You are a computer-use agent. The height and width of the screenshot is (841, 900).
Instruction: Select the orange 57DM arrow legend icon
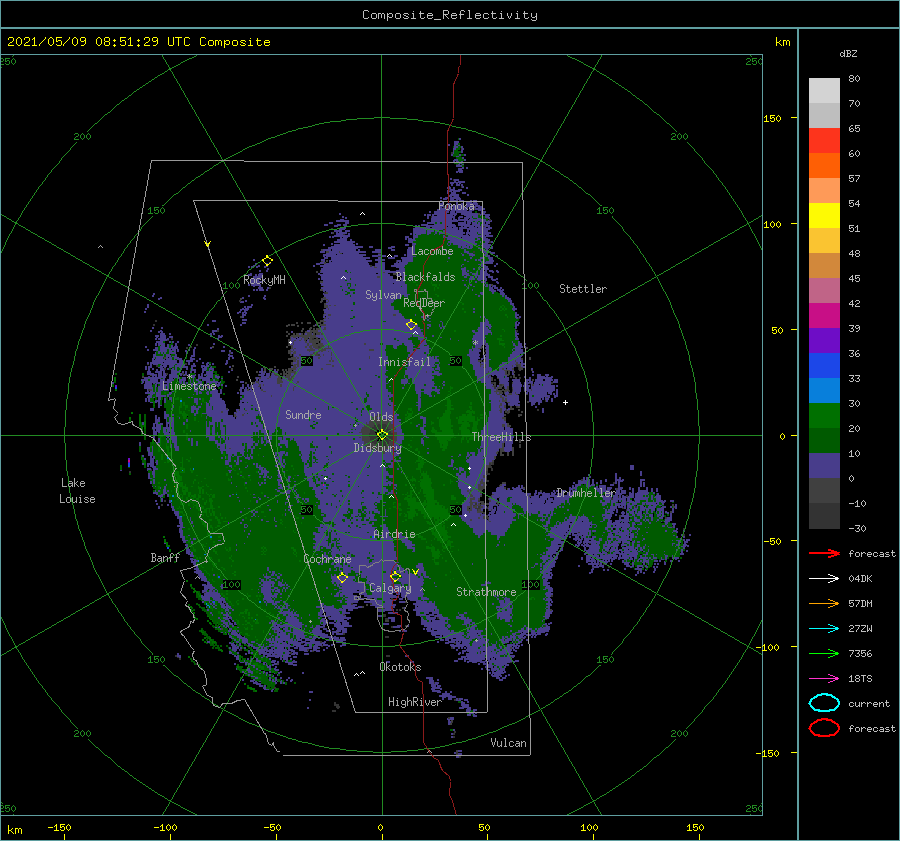(824, 603)
